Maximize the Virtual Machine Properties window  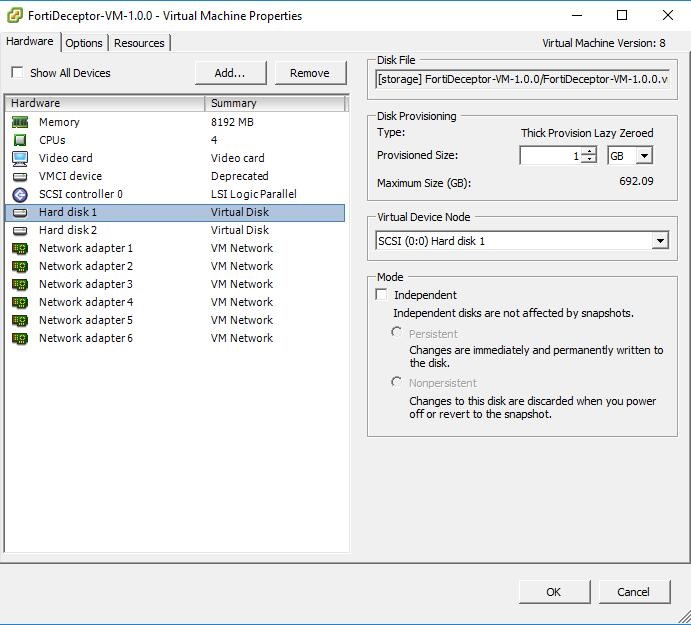[x=622, y=15]
